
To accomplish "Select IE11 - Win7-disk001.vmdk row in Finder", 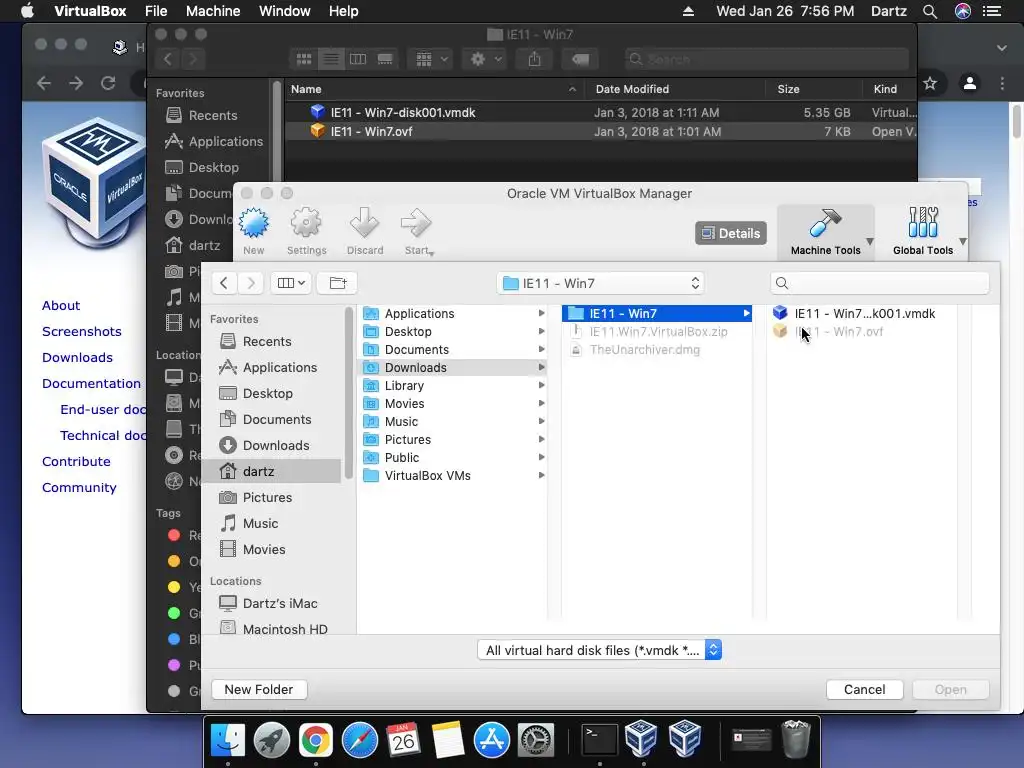I will (601, 112).
